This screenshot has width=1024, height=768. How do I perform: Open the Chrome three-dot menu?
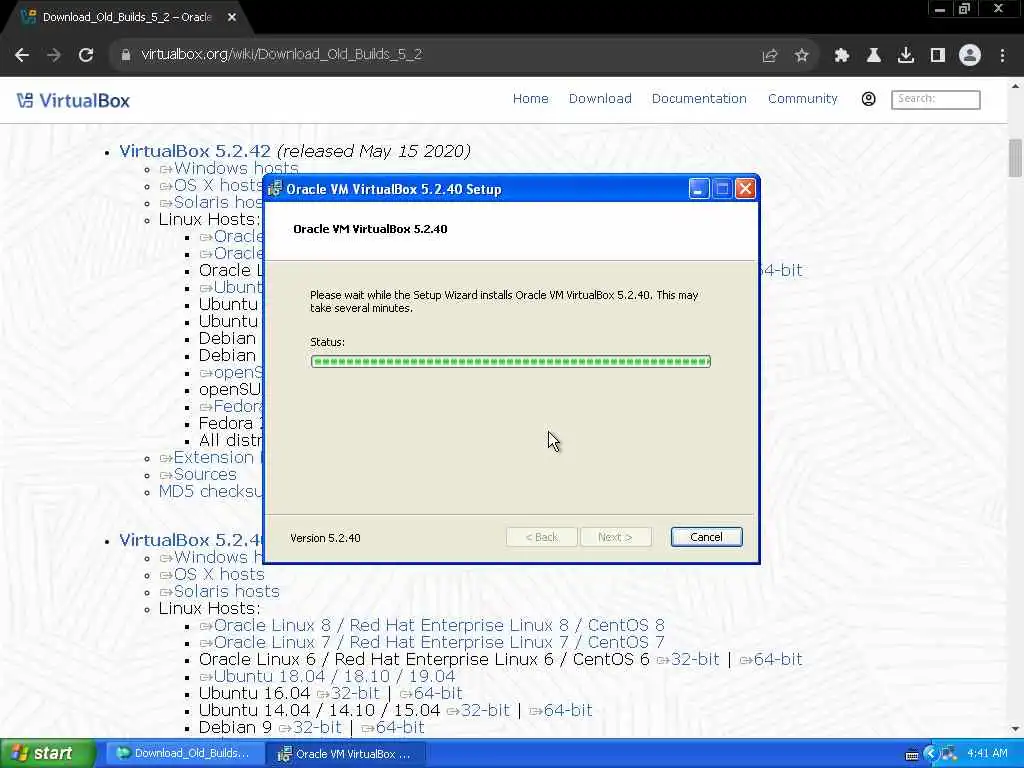(1002, 56)
